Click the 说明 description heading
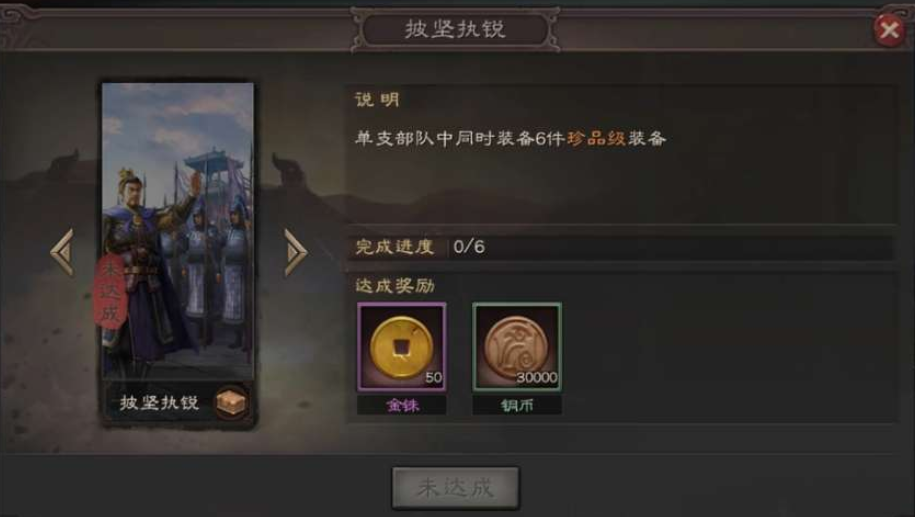Image resolution: width=915 pixels, height=517 pixels. [x=378, y=100]
